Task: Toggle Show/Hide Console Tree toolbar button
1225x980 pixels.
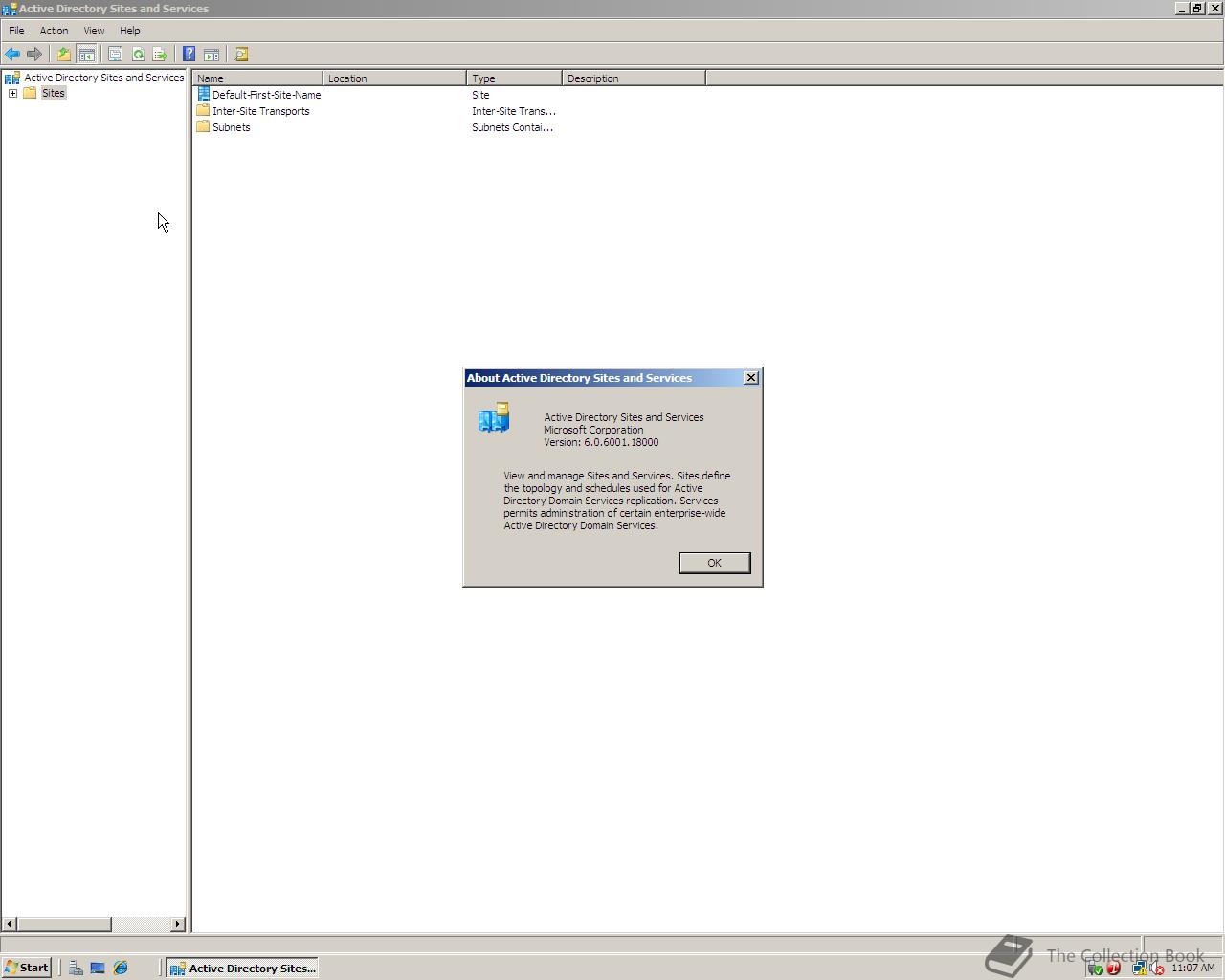Action: (86, 55)
